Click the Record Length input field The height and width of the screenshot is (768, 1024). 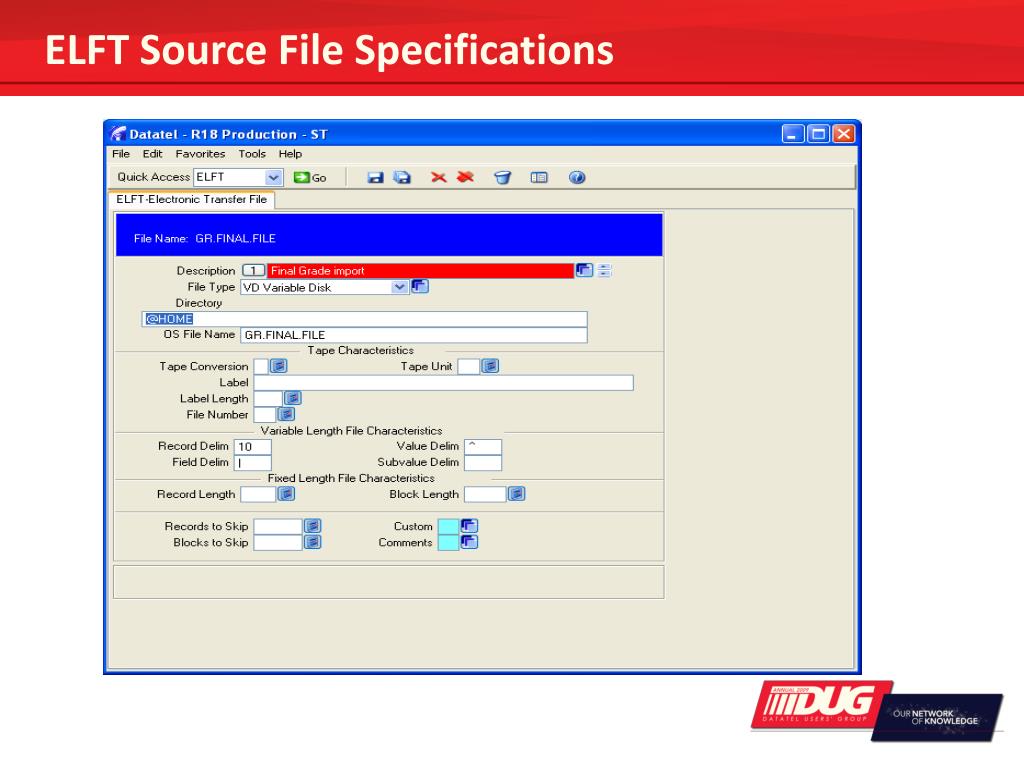(258, 494)
